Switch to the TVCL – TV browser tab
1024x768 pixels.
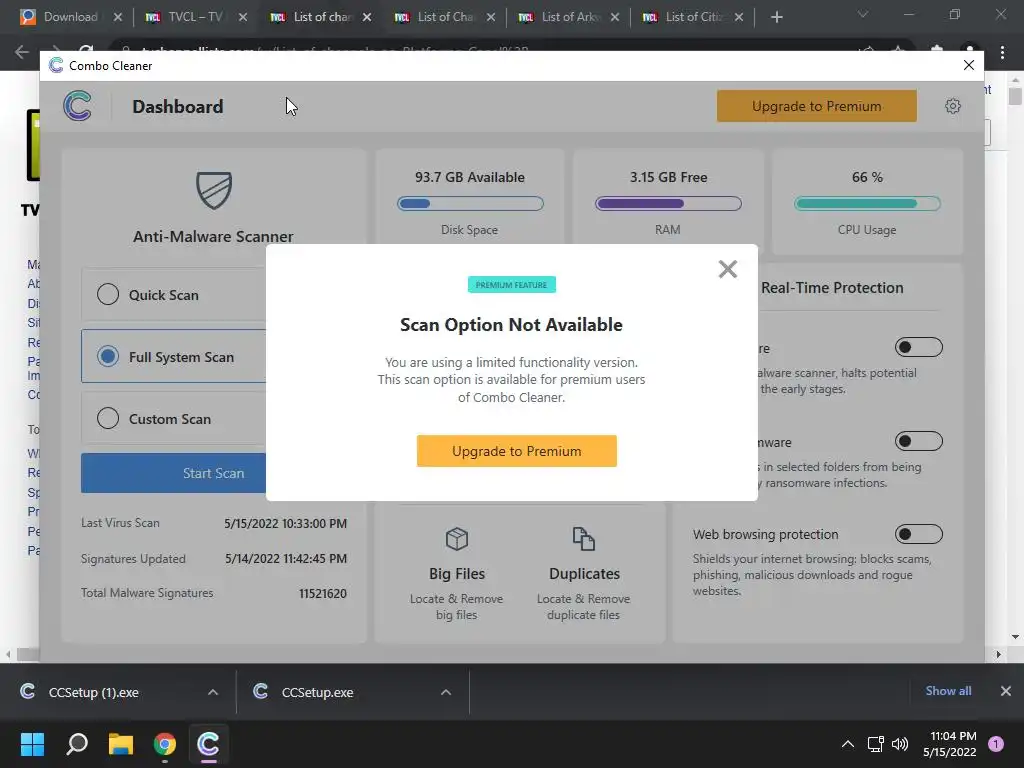tap(195, 17)
